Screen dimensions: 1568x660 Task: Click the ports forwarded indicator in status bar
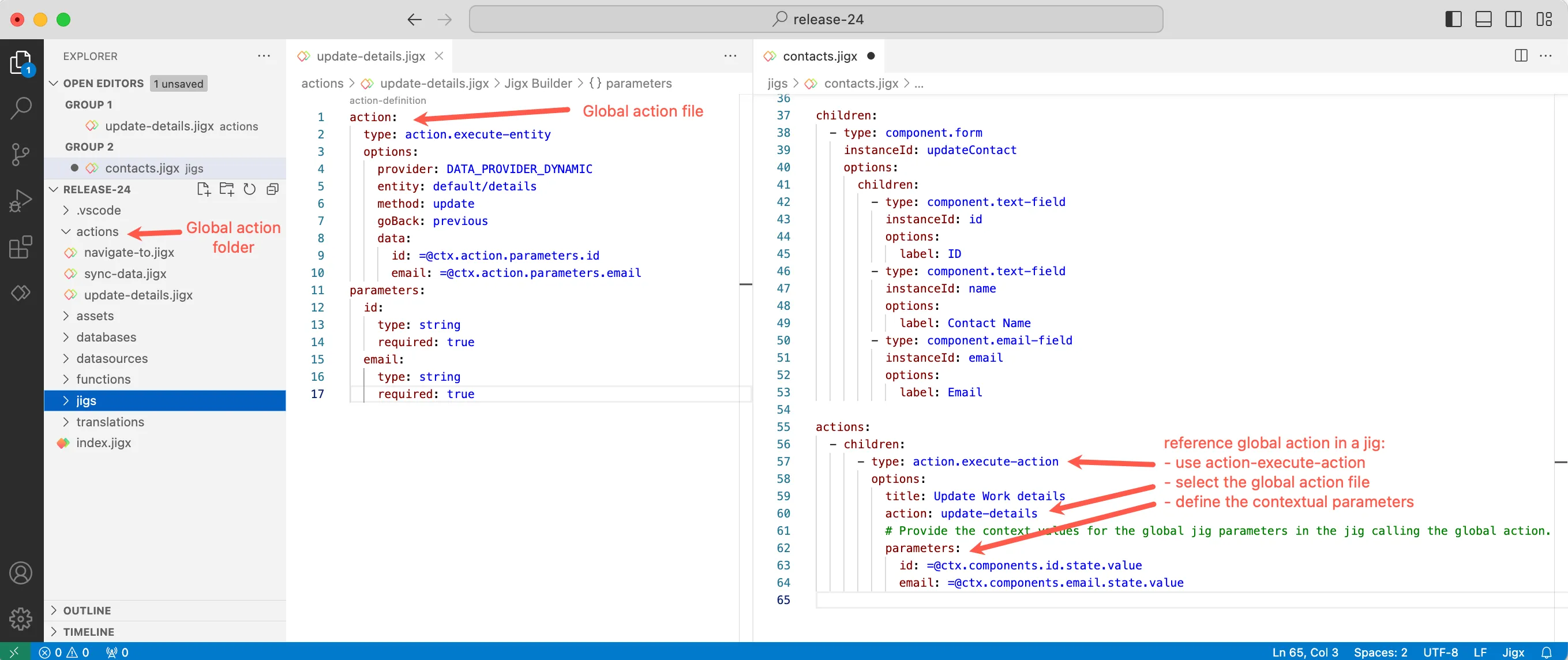(117, 652)
